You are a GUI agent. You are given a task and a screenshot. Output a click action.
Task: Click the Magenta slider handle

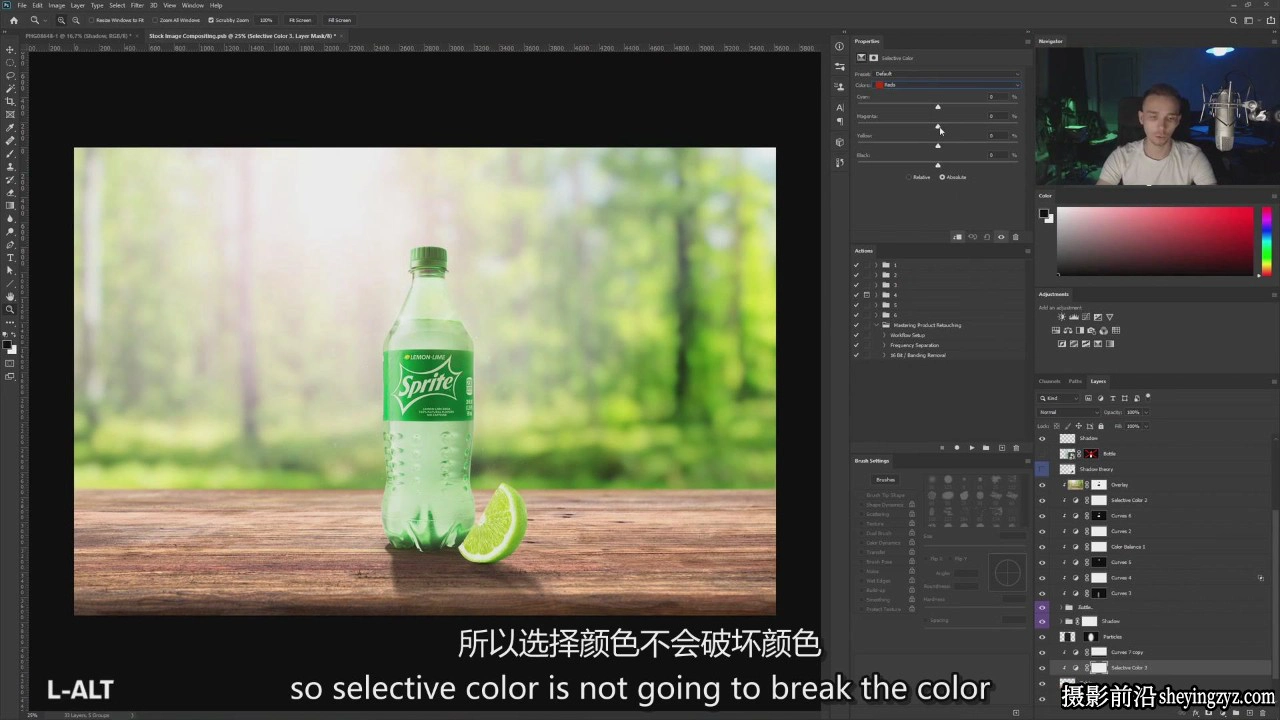coord(938,126)
